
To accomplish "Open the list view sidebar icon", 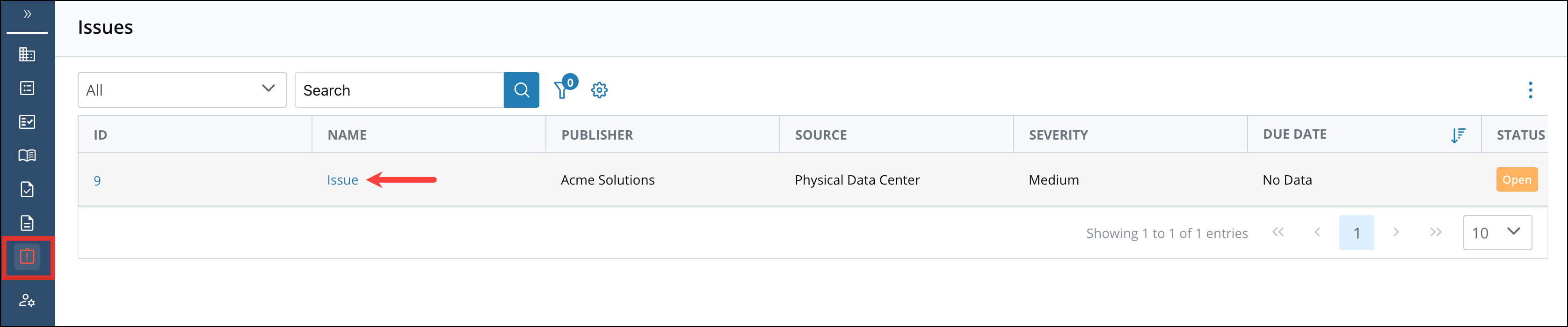I will (x=27, y=89).
